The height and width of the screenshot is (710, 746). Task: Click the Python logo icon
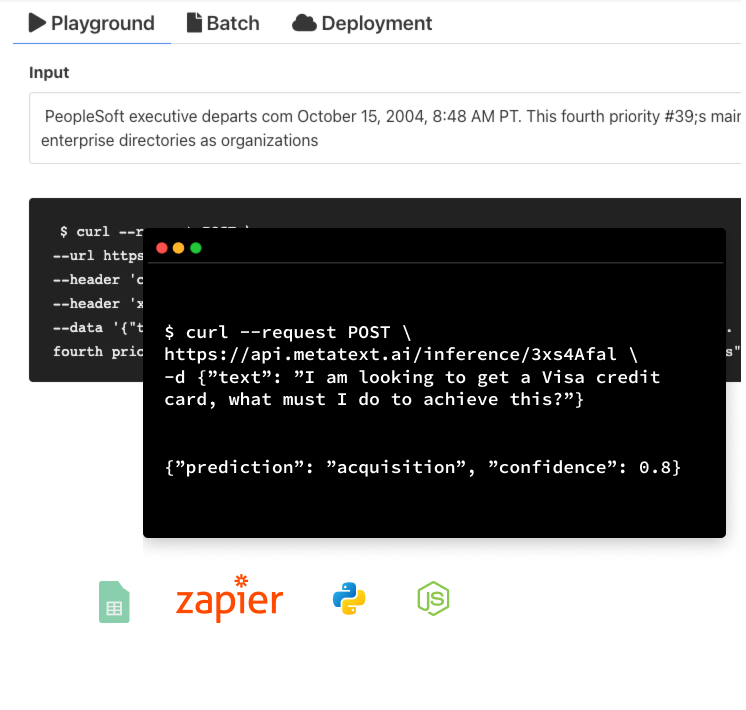coord(349,599)
